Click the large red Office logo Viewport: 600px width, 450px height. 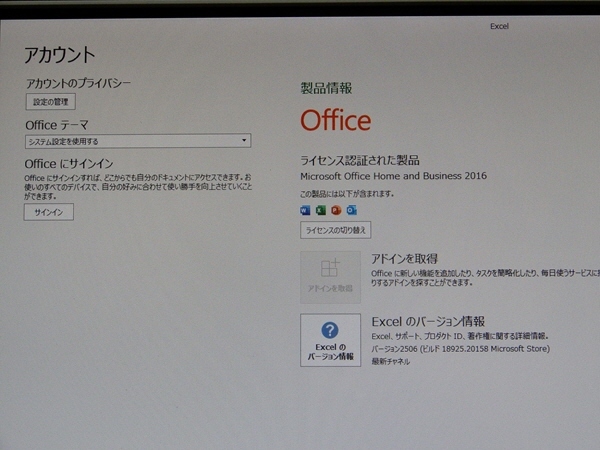(336, 120)
